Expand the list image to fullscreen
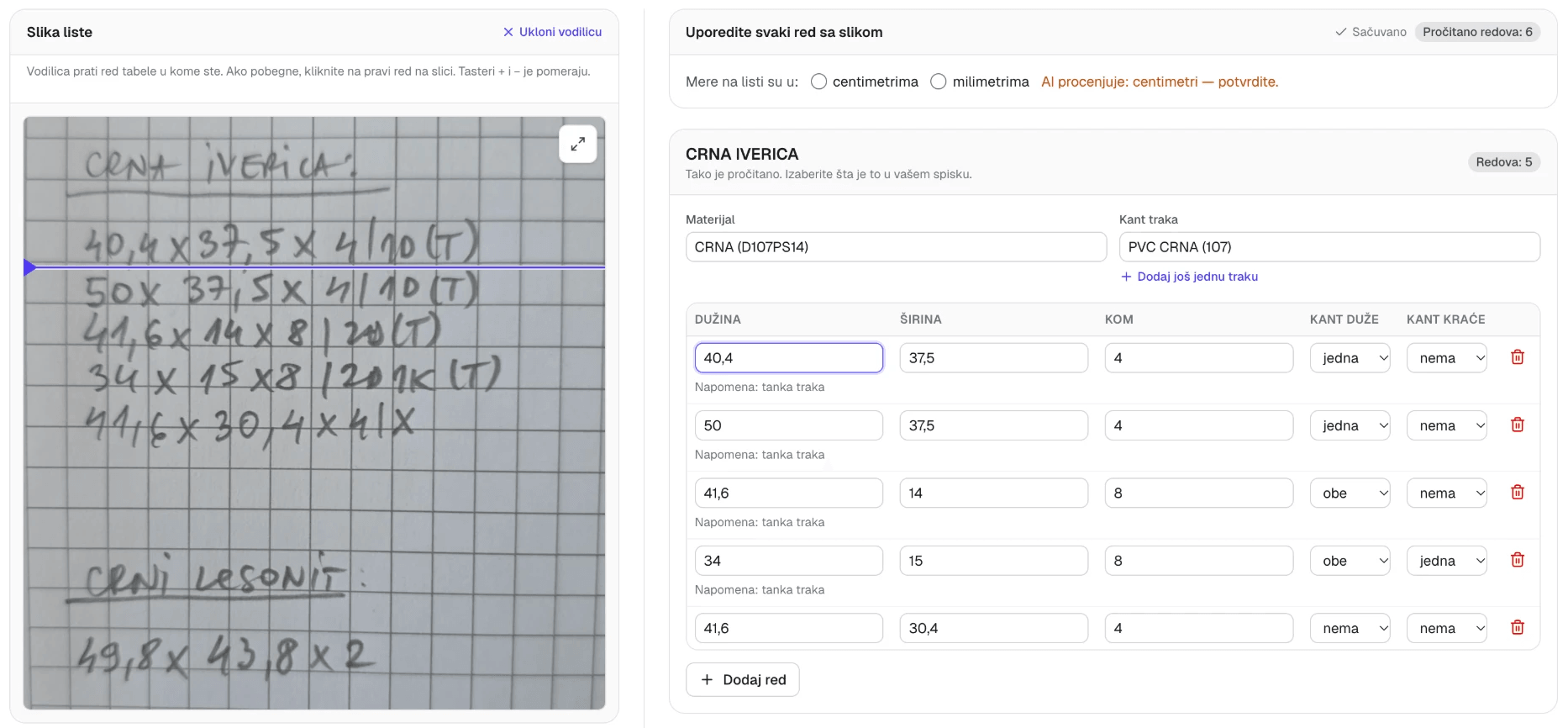This screenshot has height=728, width=1568. [578, 144]
